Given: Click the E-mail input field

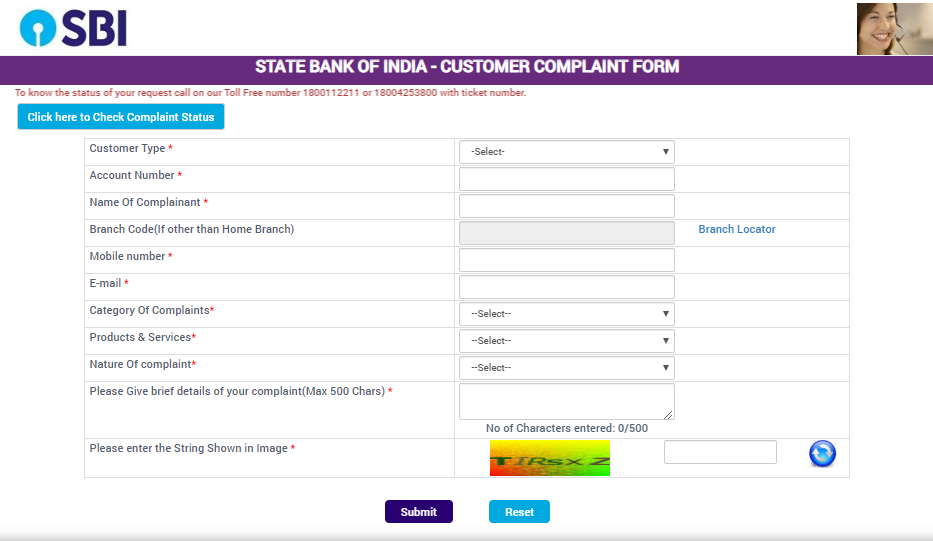Looking at the screenshot, I should pyautogui.click(x=566, y=287).
